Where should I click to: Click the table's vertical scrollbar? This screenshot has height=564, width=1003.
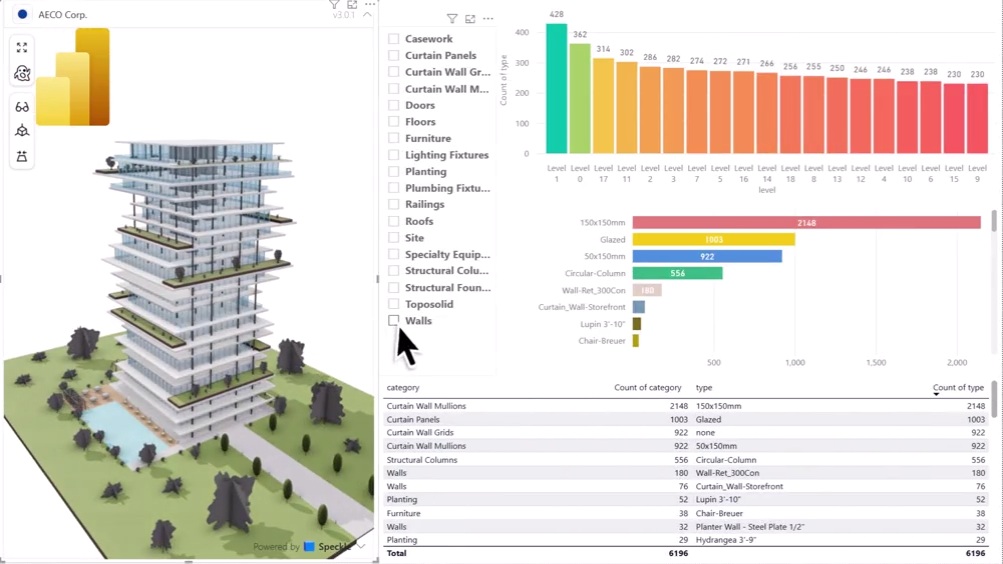(x=994, y=400)
